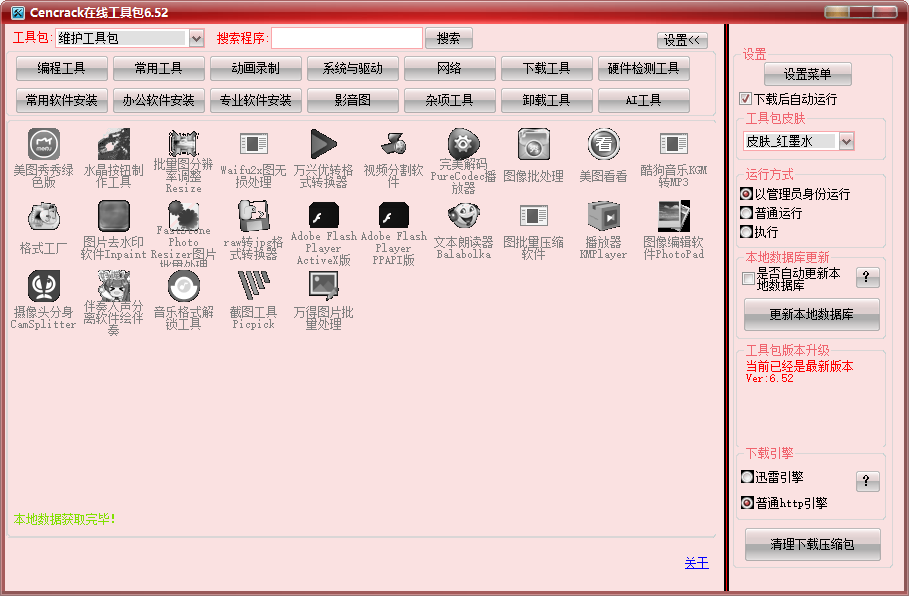Collapse settings with the 设置<< button
The width and height of the screenshot is (909, 596).
point(681,39)
